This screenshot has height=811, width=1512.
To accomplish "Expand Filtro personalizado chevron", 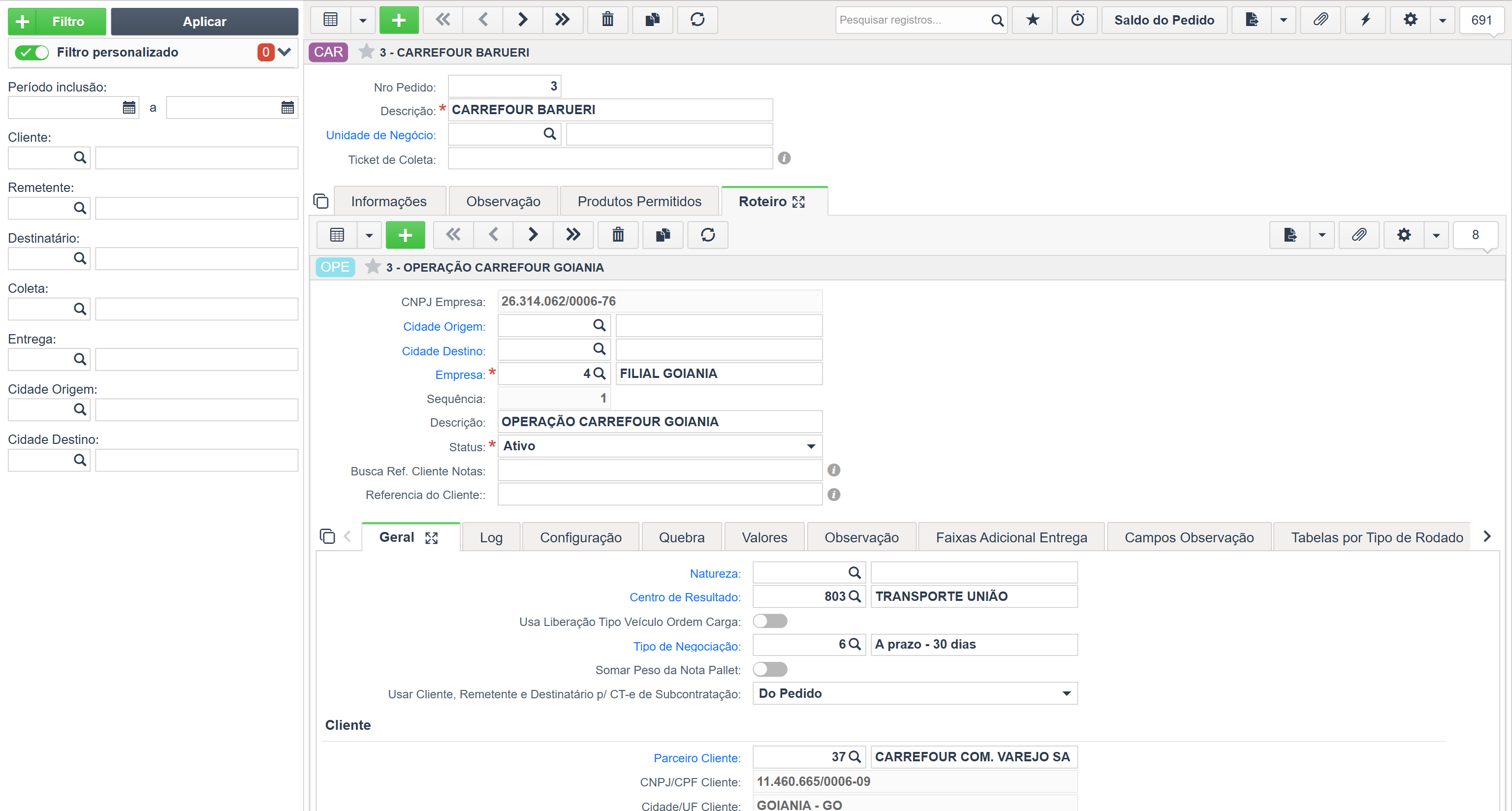I will tap(284, 52).
